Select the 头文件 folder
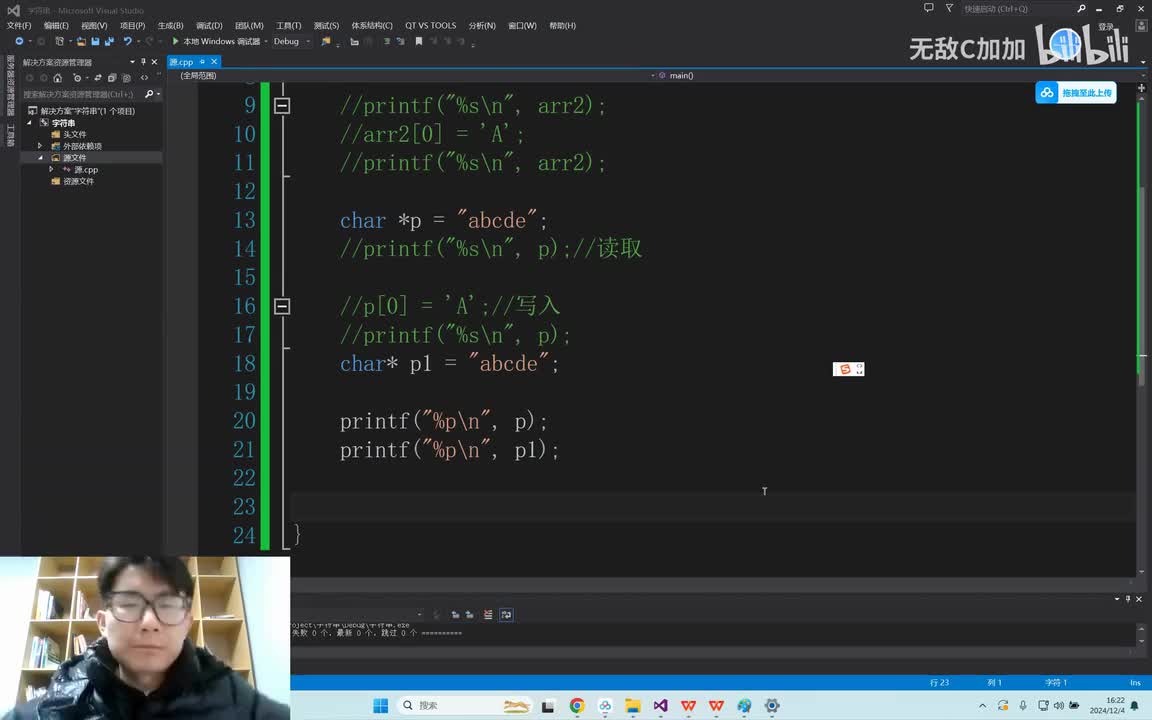Image resolution: width=1152 pixels, height=720 pixels. point(74,134)
